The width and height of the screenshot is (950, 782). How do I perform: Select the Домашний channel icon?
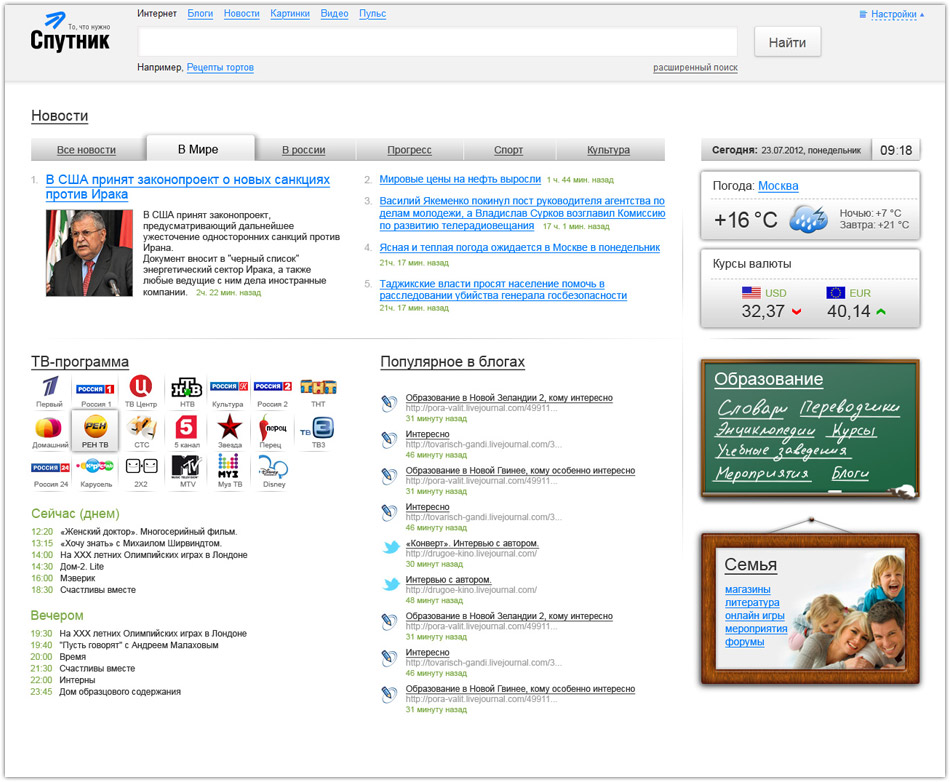[x=48, y=428]
